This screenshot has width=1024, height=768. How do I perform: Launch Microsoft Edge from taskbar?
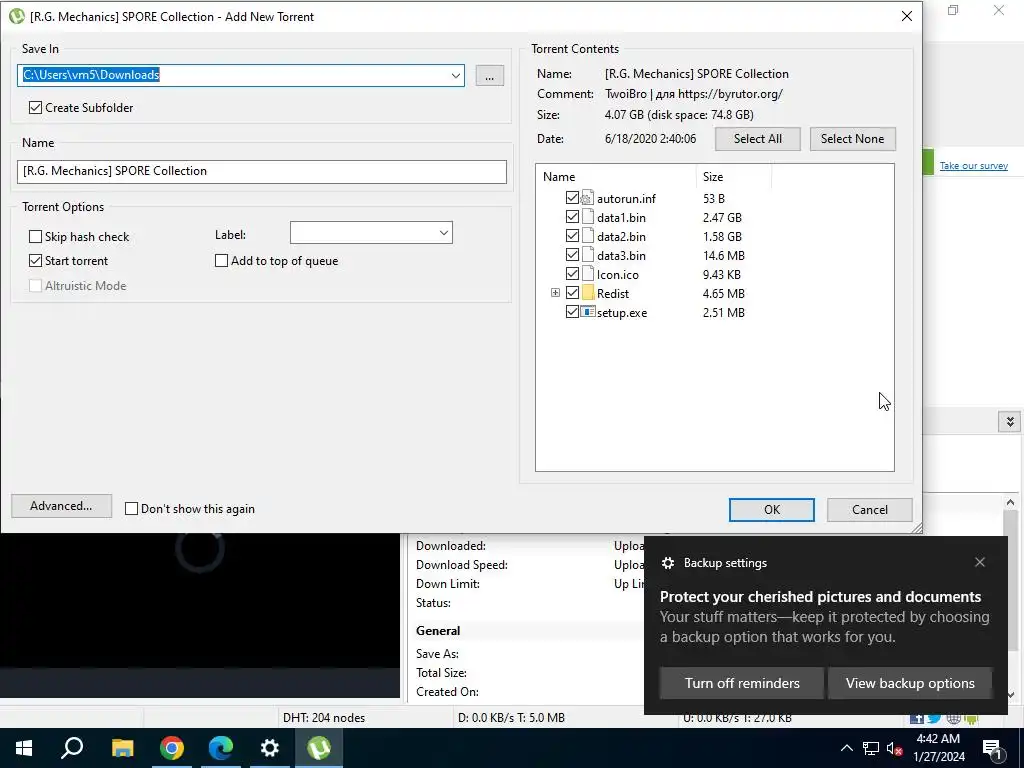pyautogui.click(x=221, y=748)
